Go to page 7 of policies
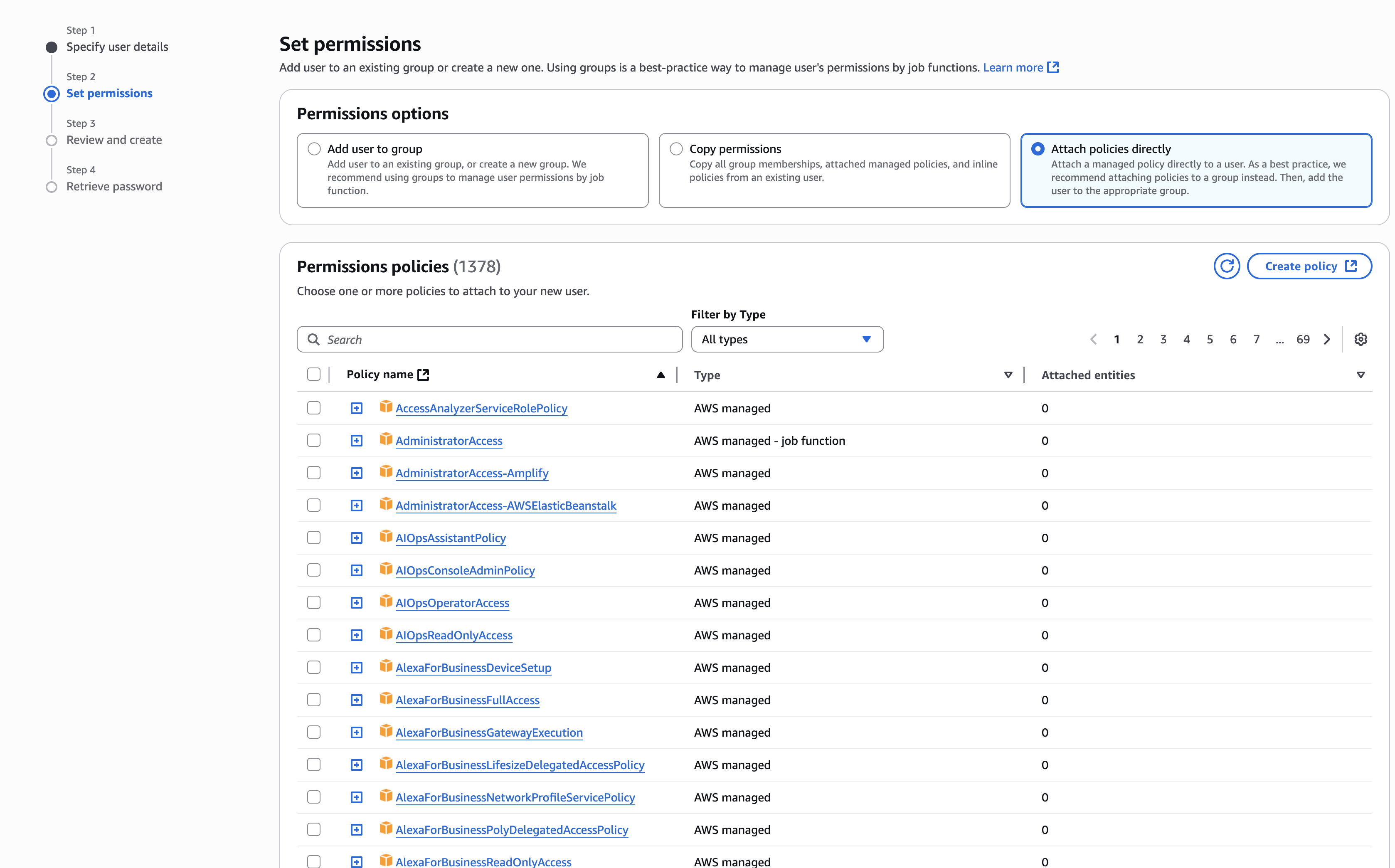The image size is (1395, 868). pyautogui.click(x=1256, y=339)
